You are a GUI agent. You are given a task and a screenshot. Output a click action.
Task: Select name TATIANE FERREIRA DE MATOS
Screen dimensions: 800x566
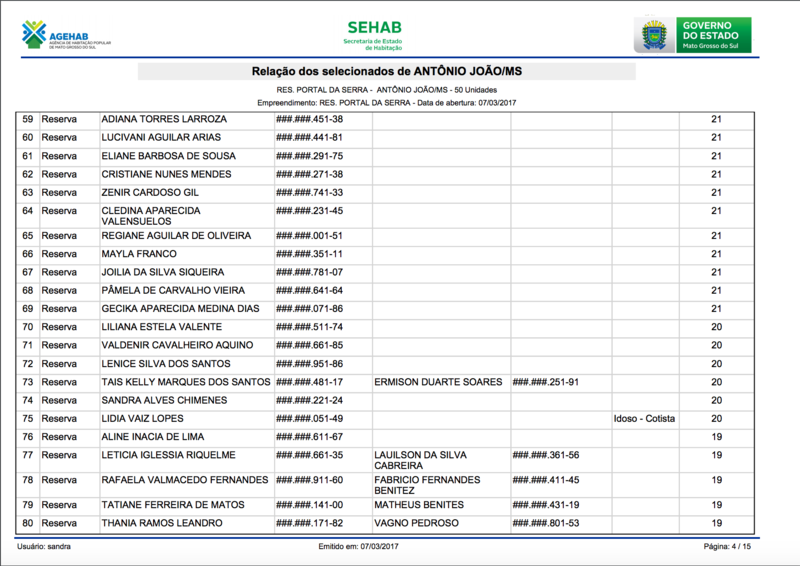(x=173, y=505)
